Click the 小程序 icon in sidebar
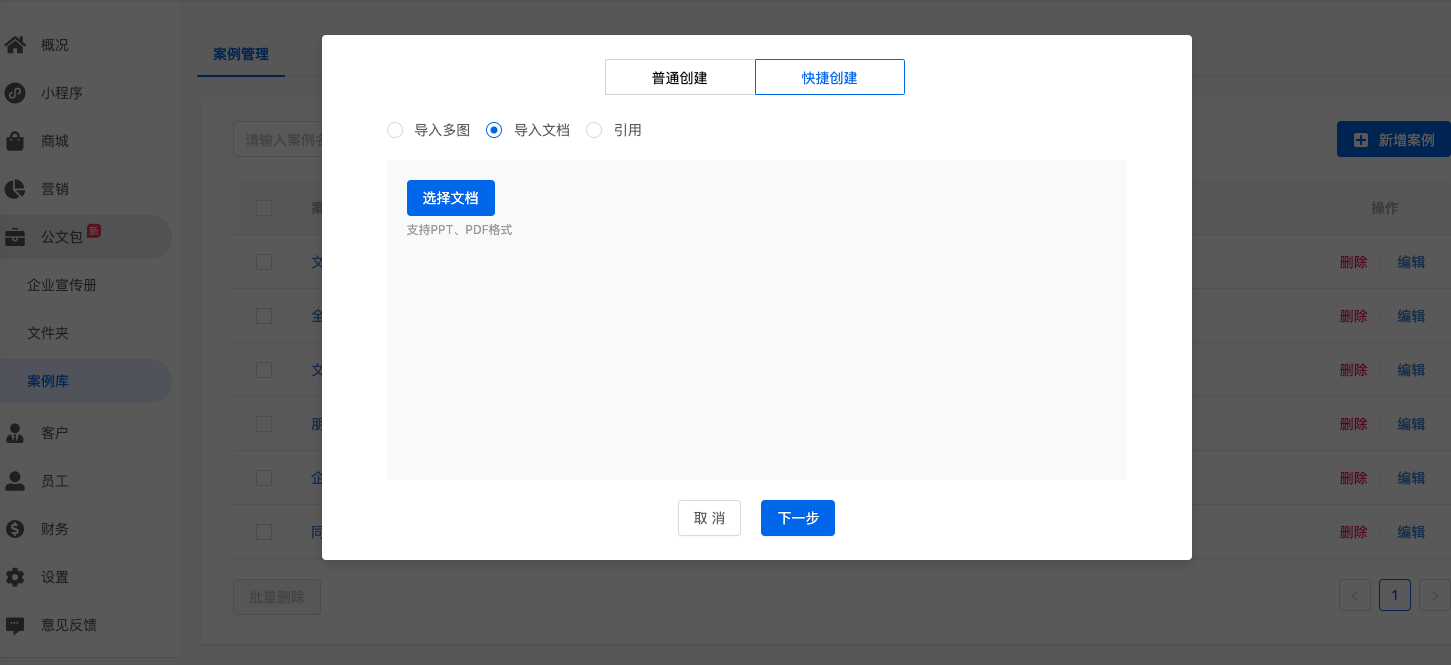 (x=15, y=93)
